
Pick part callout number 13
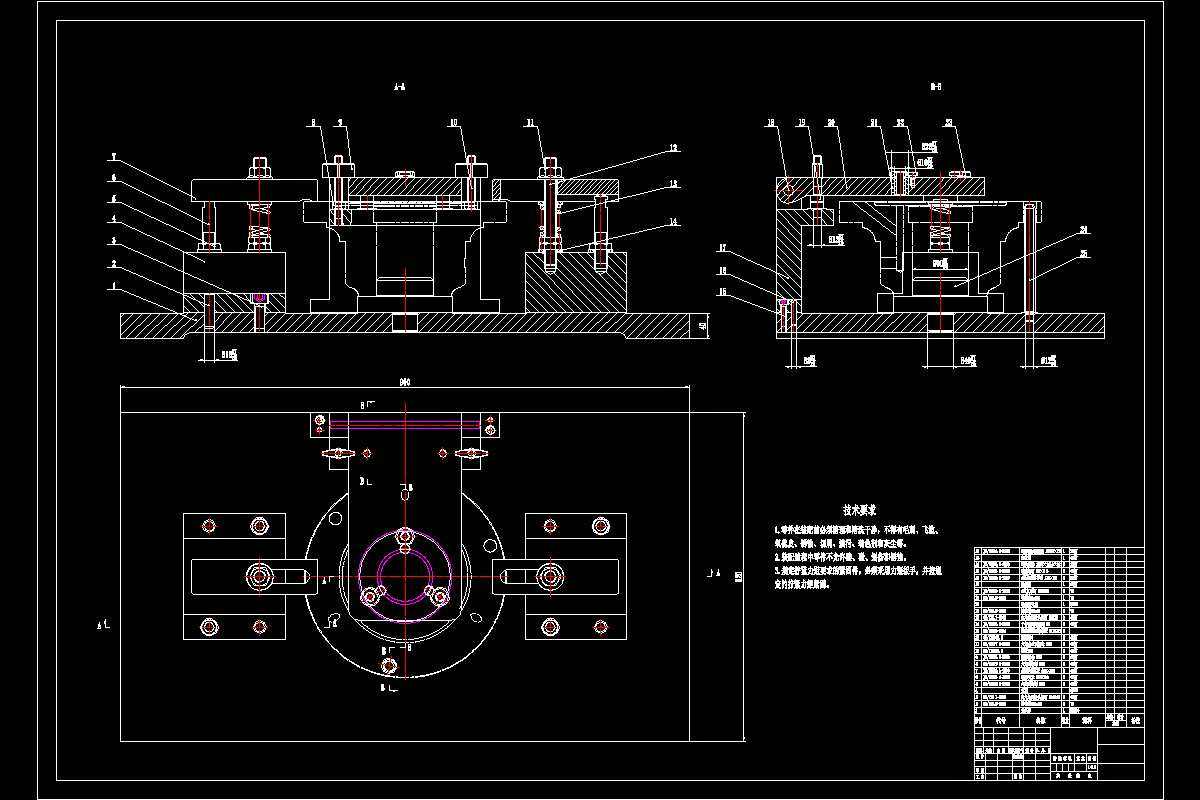coord(674,184)
